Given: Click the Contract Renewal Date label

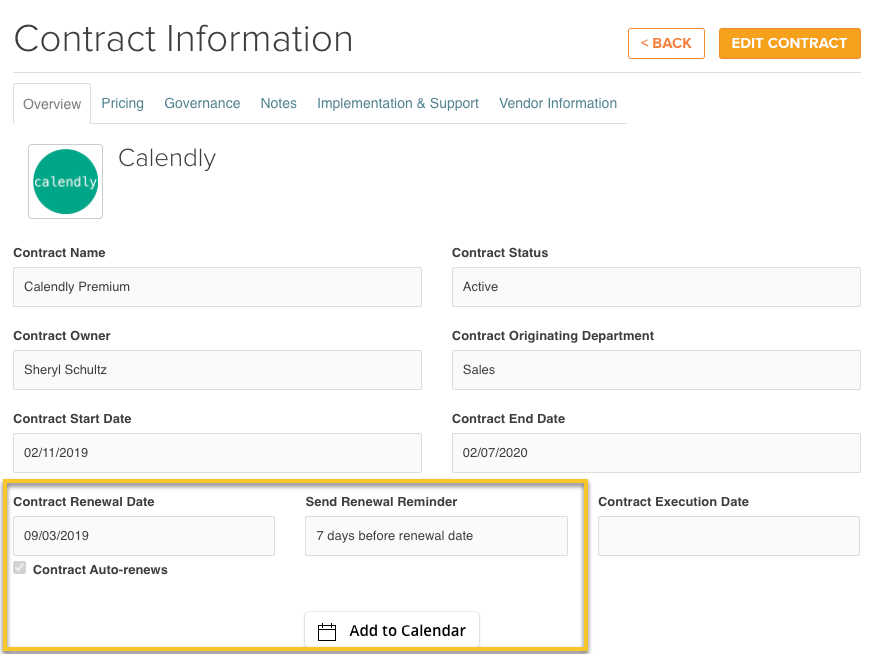Looking at the screenshot, I should pyautogui.click(x=84, y=502).
